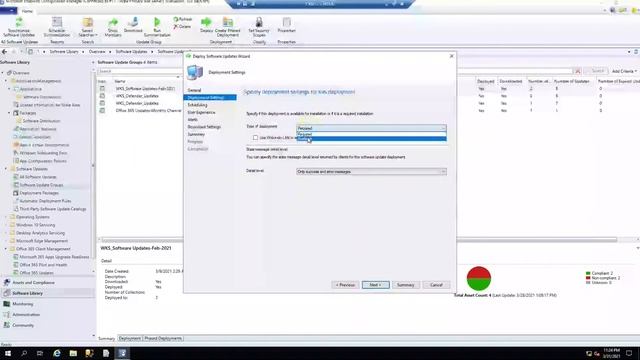This screenshot has height=360, width=640.
Task: Click the Summary wizard button
Action: (406, 285)
